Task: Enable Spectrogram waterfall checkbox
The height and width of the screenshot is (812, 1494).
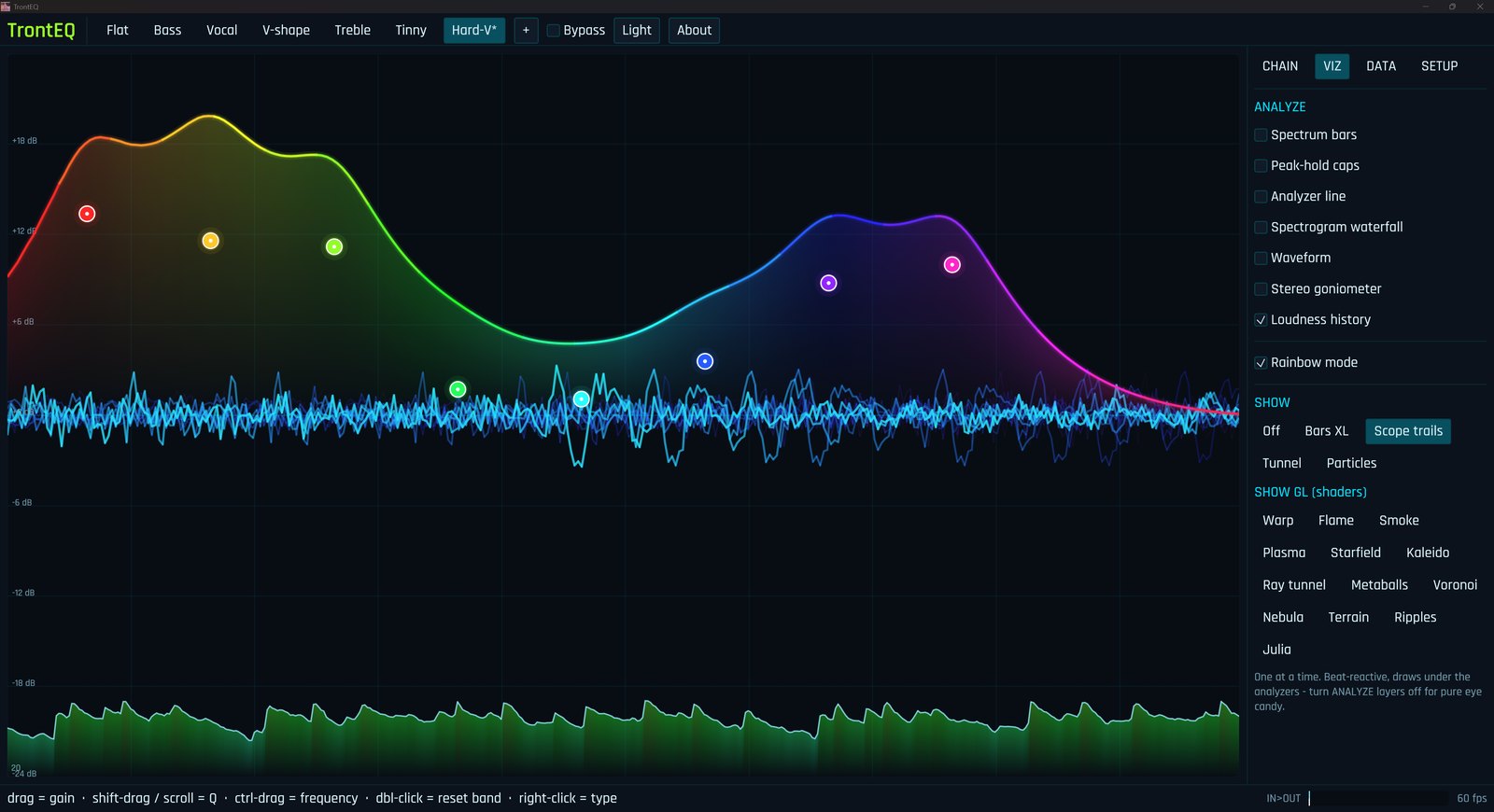Action: [x=1261, y=228]
